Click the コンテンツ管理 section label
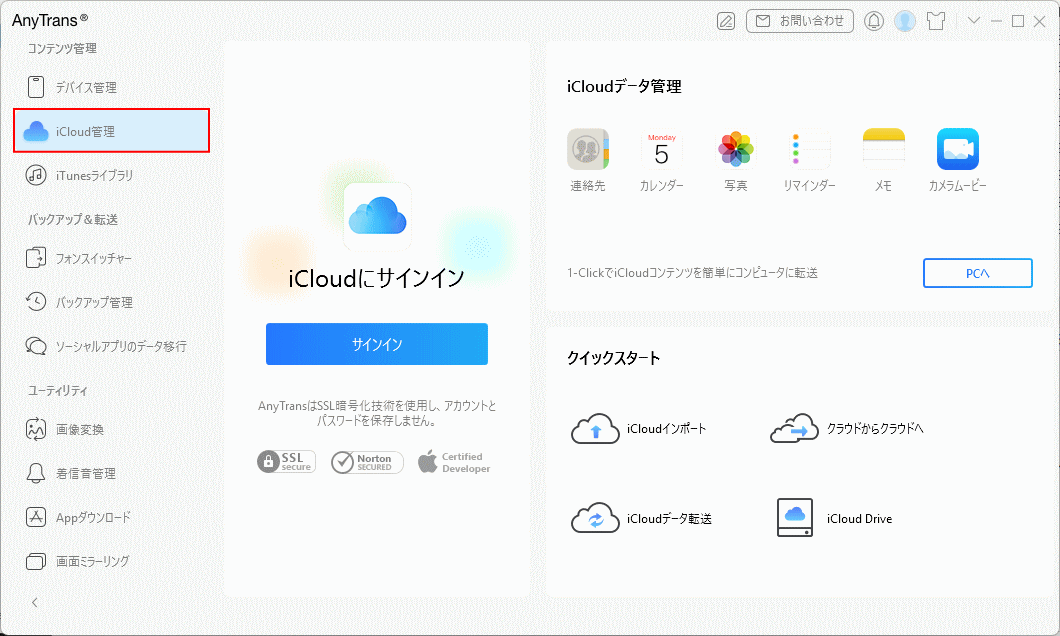Viewport: 1060px width, 636px height. pyautogui.click(x=62, y=49)
